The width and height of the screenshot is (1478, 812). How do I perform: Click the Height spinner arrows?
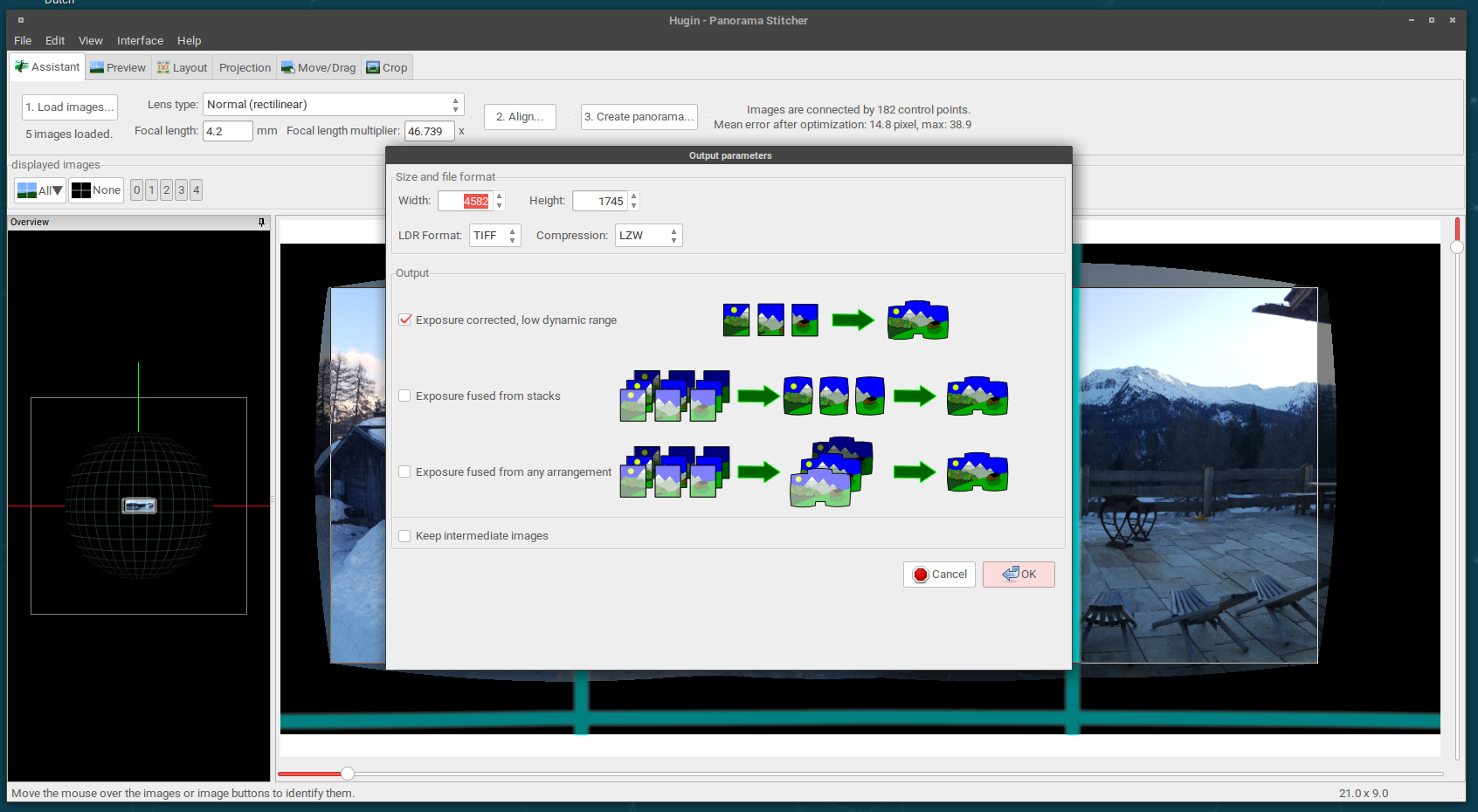[x=634, y=201]
